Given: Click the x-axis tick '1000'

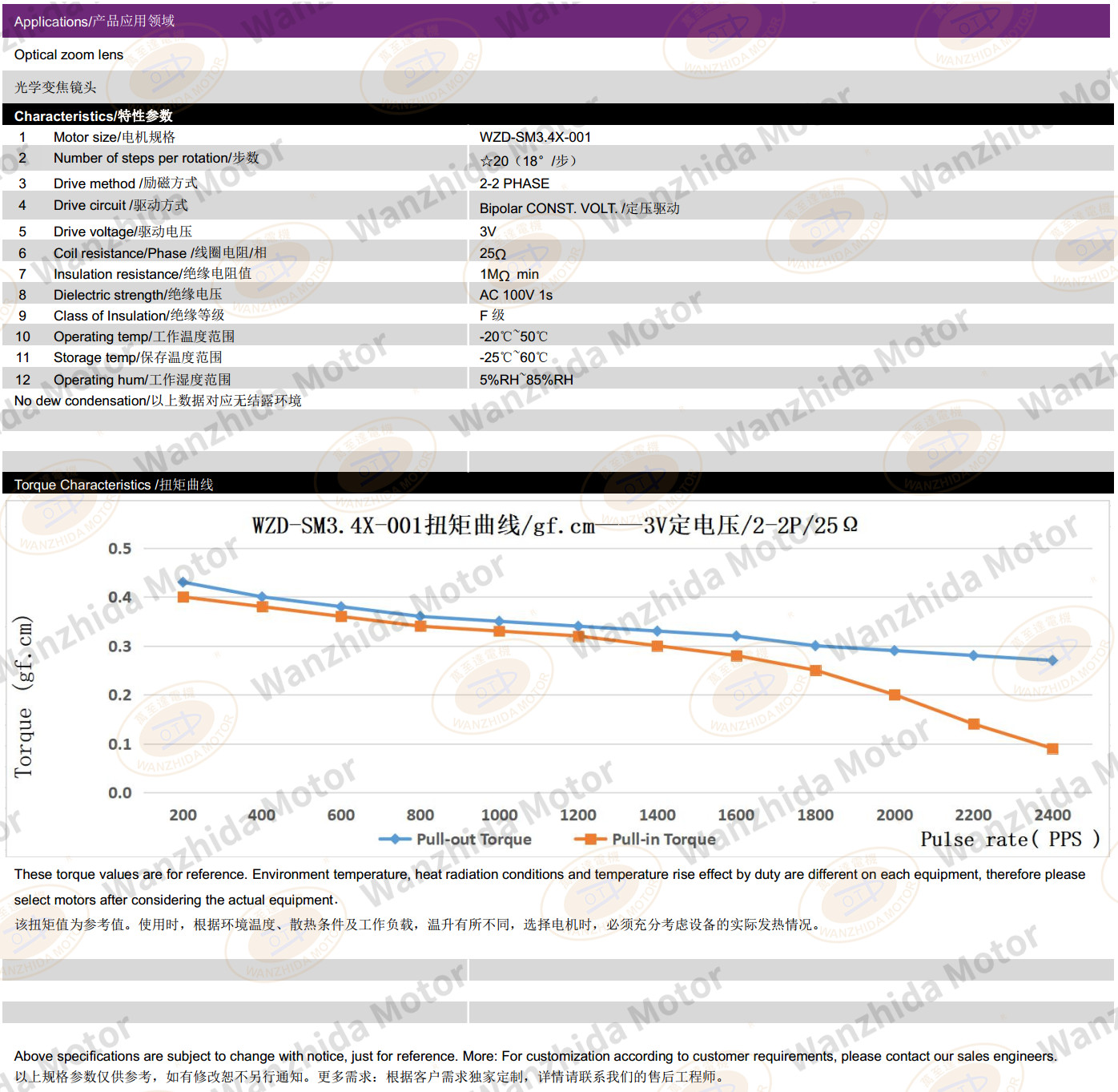Looking at the screenshot, I should (499, 815).
